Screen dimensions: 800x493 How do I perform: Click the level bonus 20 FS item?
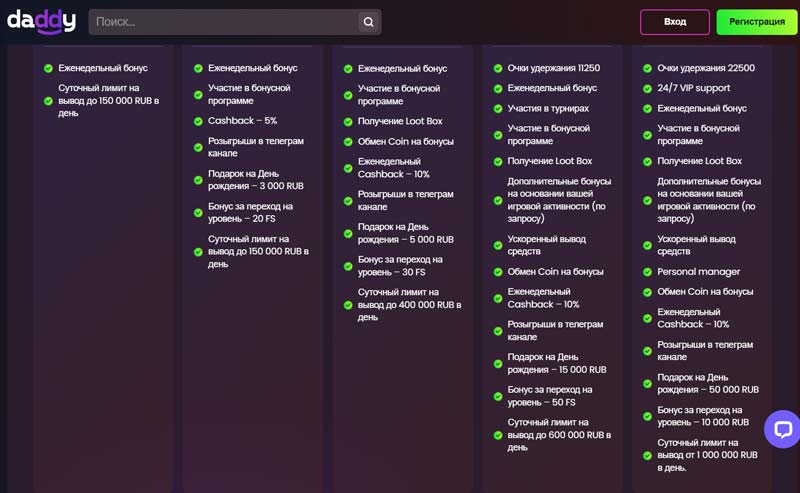coord(250,212)
